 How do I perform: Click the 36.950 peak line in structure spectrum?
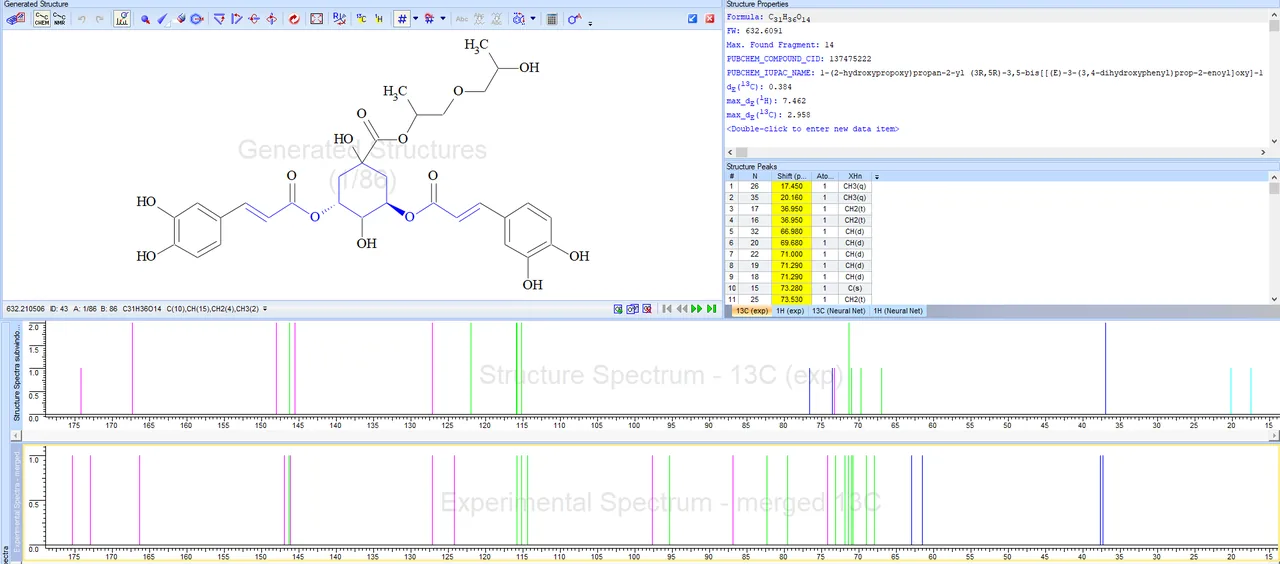1105,368
